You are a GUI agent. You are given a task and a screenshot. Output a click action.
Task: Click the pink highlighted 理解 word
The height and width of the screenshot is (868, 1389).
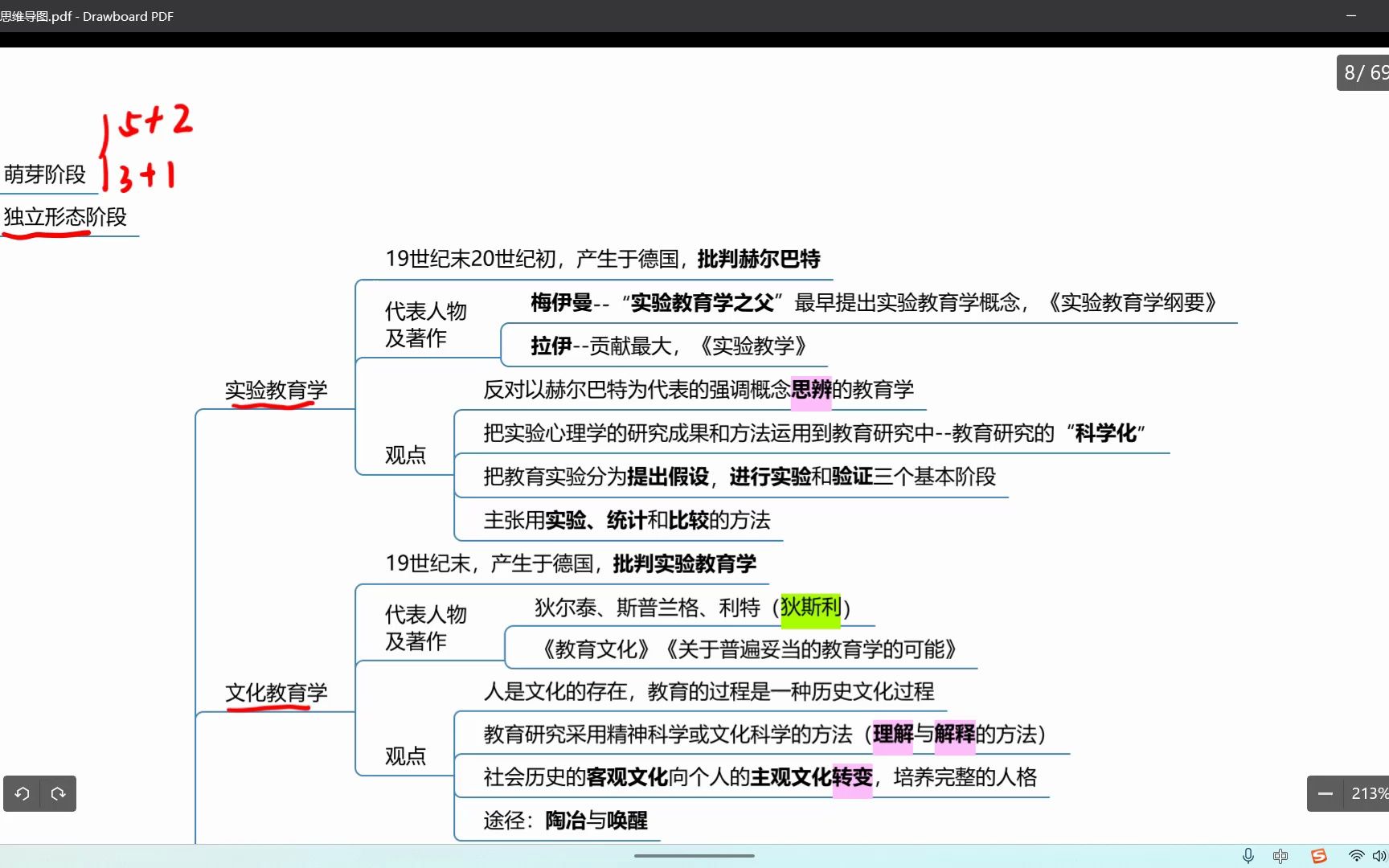coord(893,734)
